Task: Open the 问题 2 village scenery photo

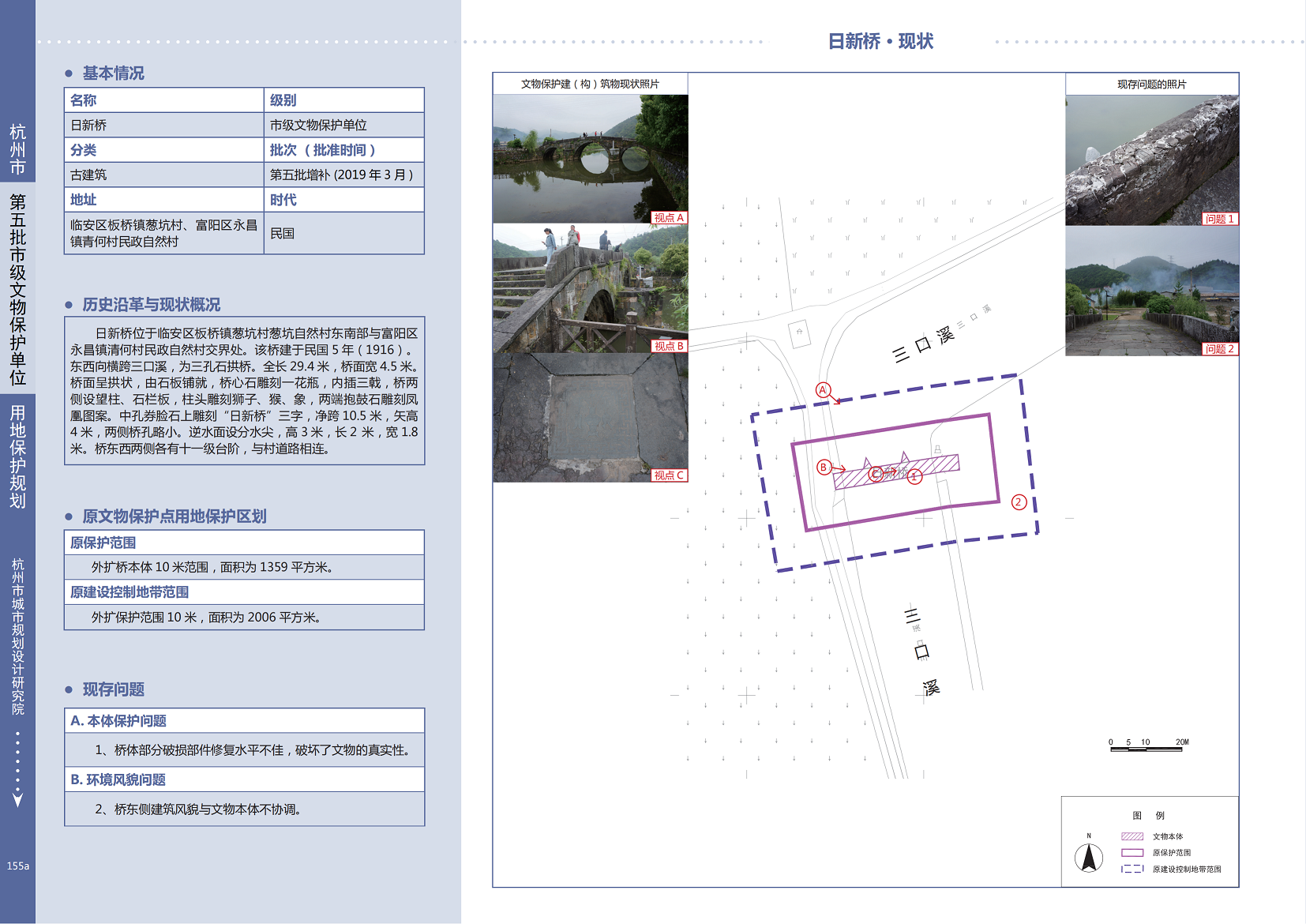Action: (x=1151, y=291)
